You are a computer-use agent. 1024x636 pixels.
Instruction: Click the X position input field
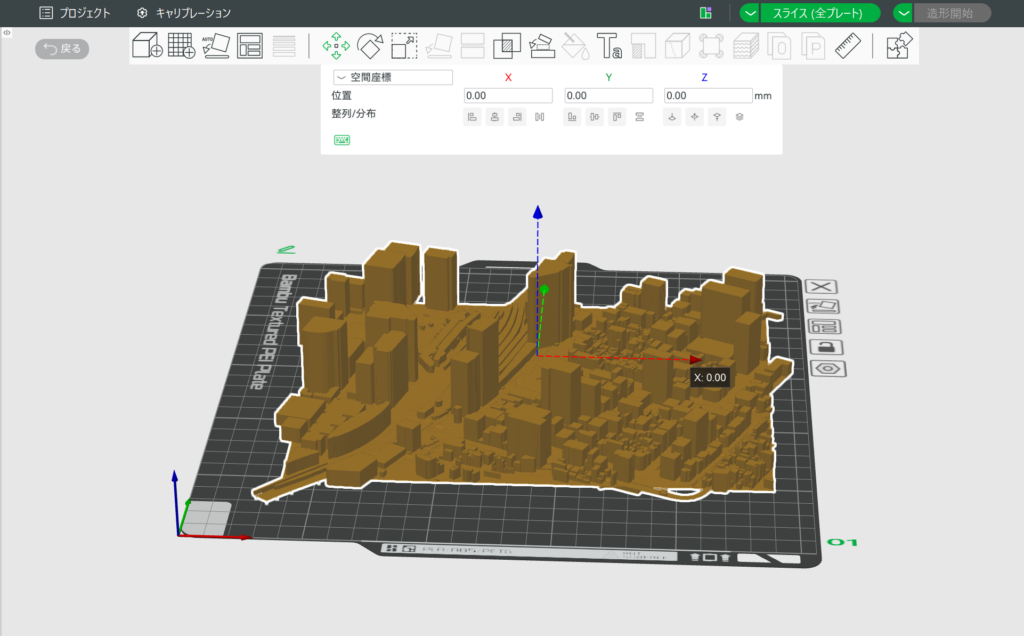[x=508, y=96]
